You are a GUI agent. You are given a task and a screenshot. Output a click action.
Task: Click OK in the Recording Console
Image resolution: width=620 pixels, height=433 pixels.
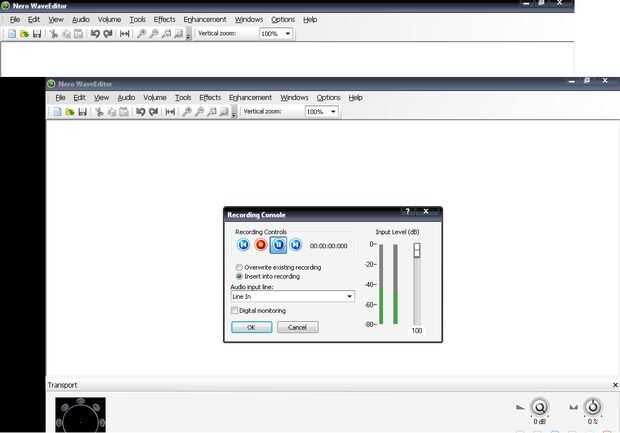click(251, 327)
